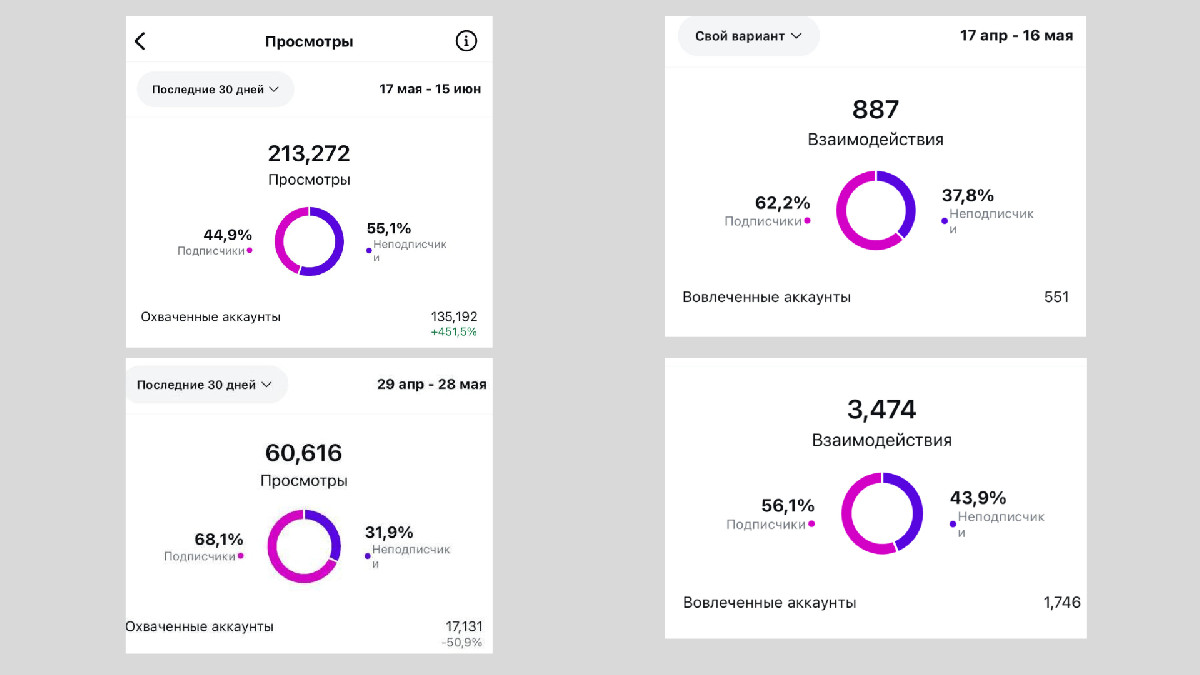The height and width of the screenshot is (675, 1200).
Task: Select the 17 мая - 15 июн date range
Action: tap(430, 89)
